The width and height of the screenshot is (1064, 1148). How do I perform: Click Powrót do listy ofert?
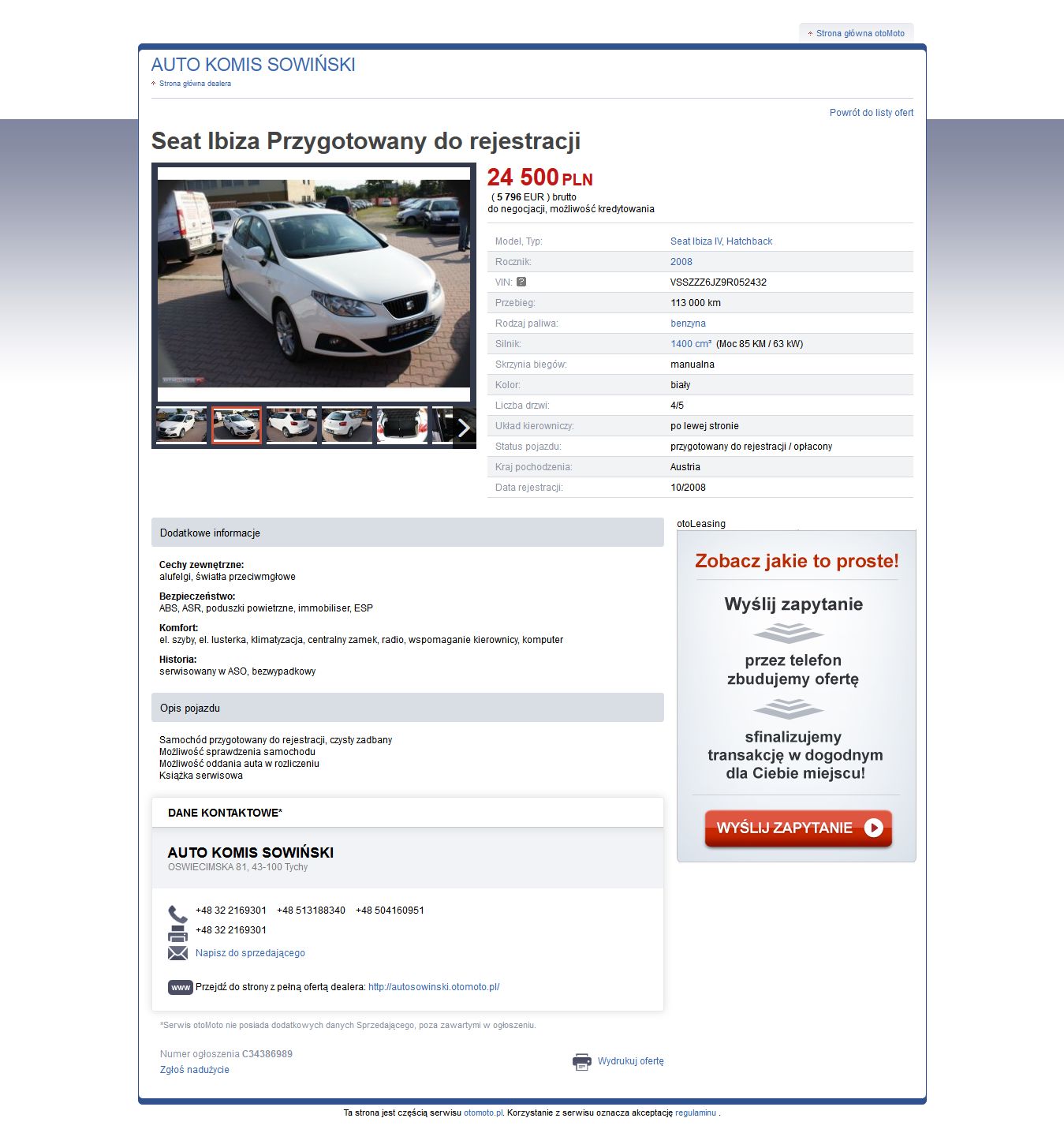click(872, 113)
